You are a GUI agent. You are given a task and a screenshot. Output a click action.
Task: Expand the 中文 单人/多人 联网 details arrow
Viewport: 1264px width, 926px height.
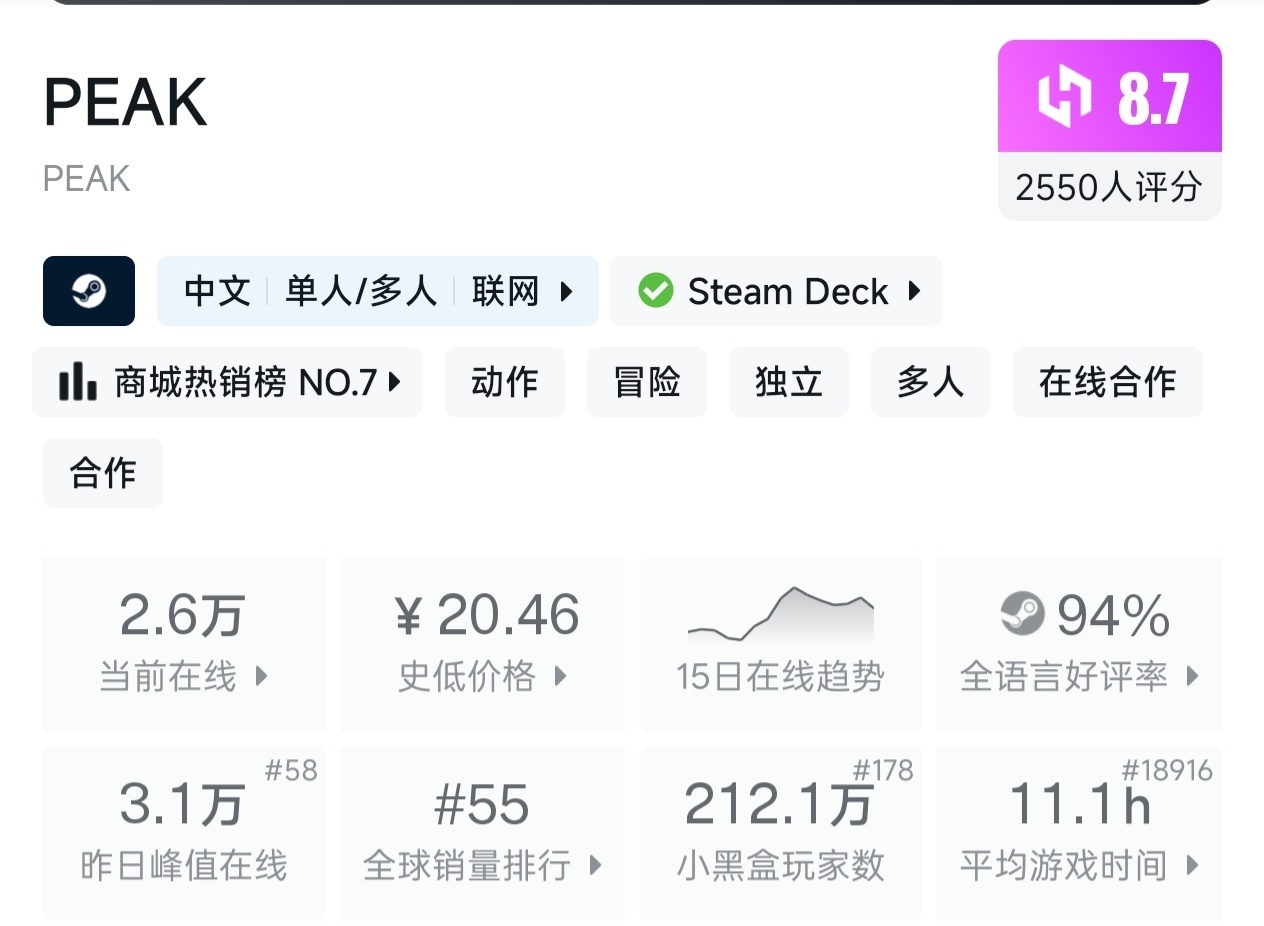(x=567, y=292)
